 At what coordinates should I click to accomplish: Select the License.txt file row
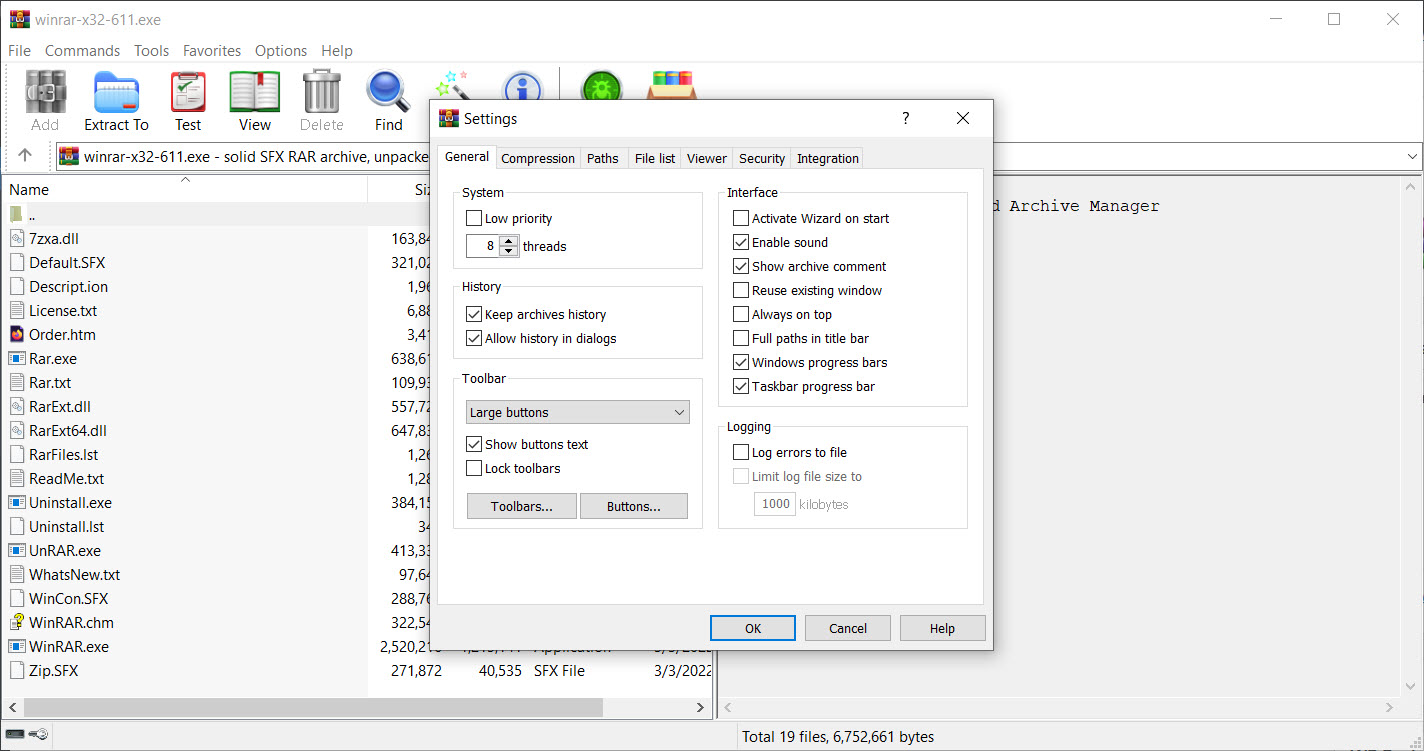(356, 310)
